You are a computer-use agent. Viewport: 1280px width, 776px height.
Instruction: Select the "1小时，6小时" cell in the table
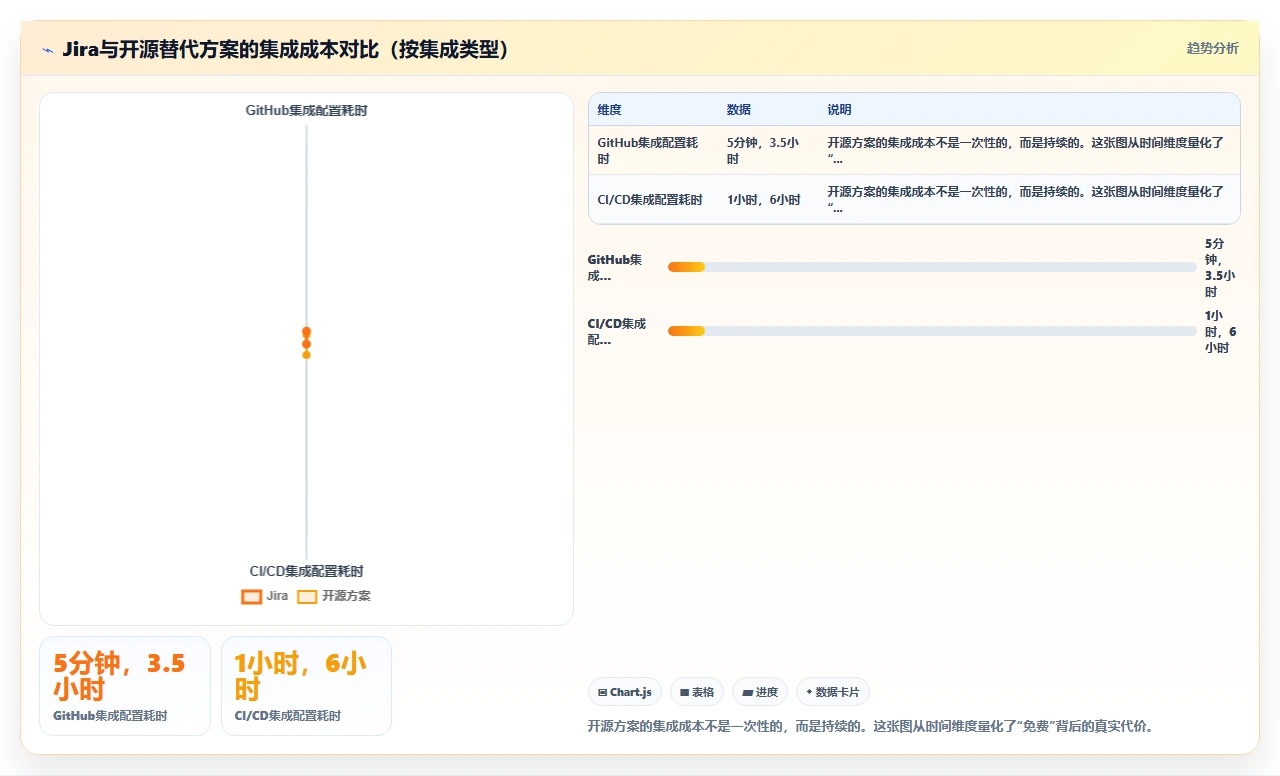(x=767, y=200)
